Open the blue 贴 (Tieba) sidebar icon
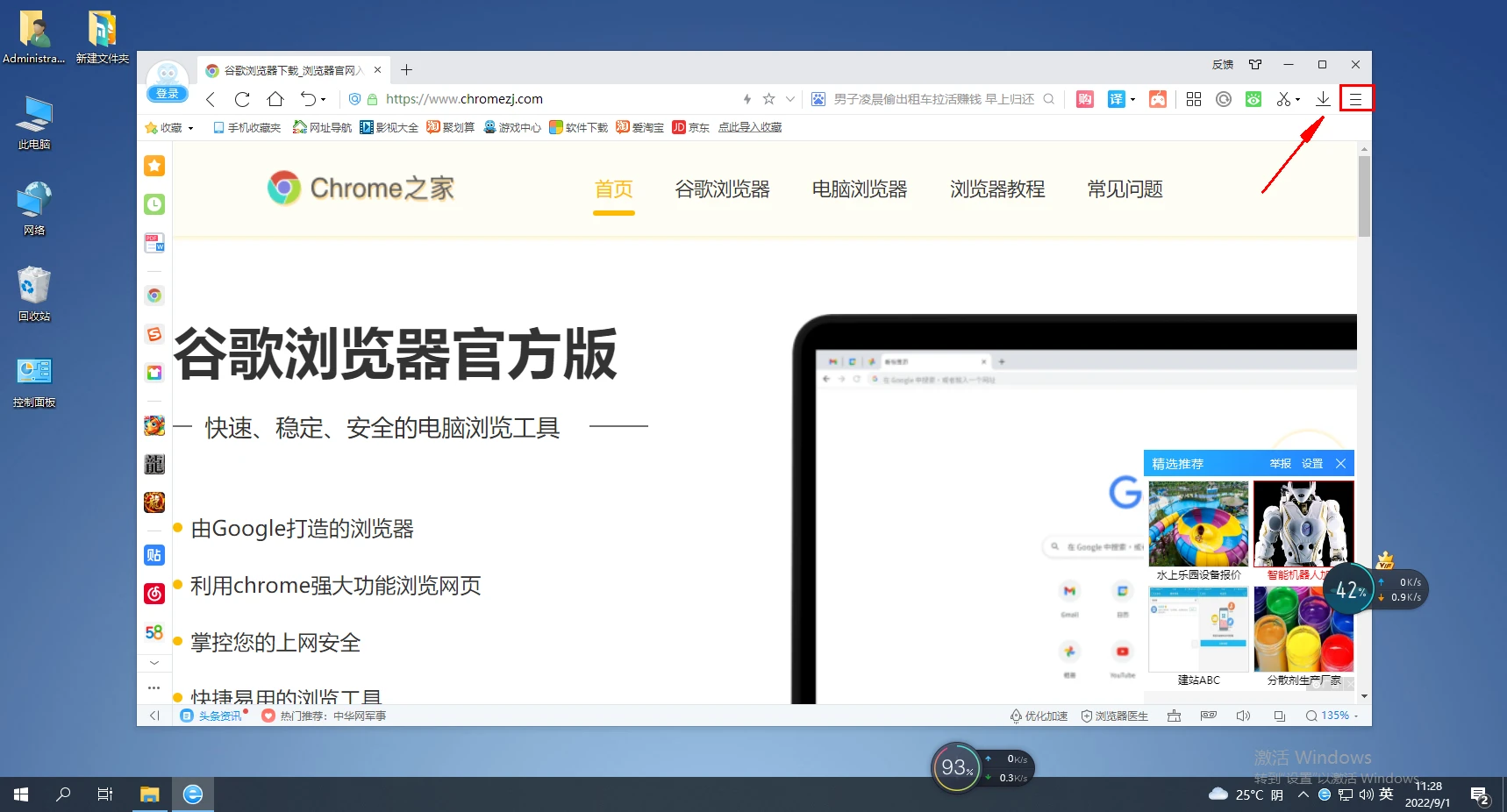This screenshot has height=812, width=1507. click(154, 555)
